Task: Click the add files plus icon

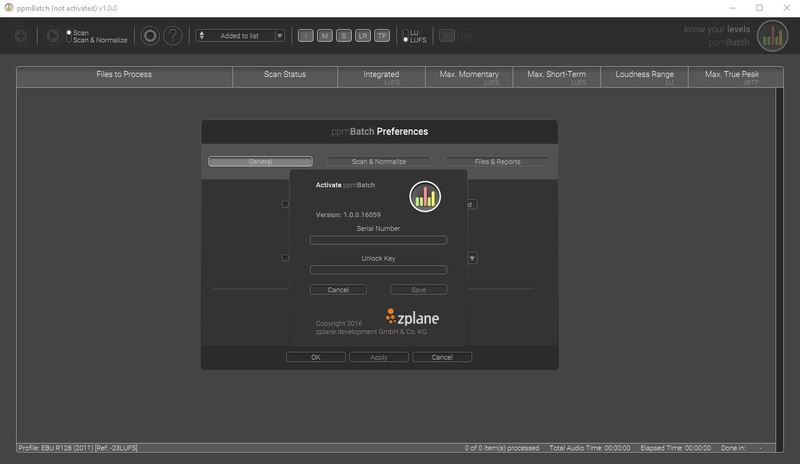Action: (x=21, y=36)
